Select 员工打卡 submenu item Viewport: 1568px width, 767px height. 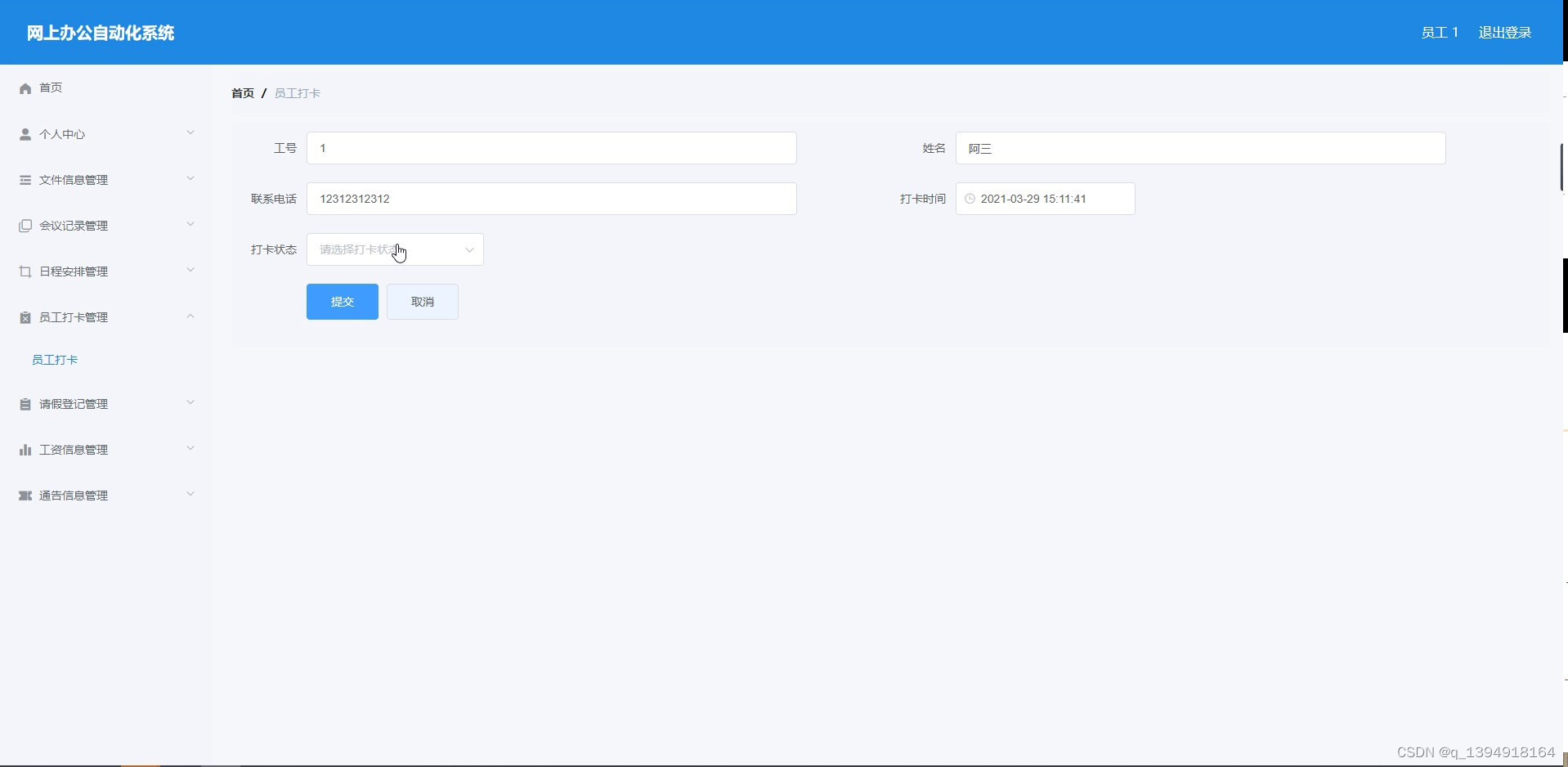pyautogui.click(x=55, y=360)
